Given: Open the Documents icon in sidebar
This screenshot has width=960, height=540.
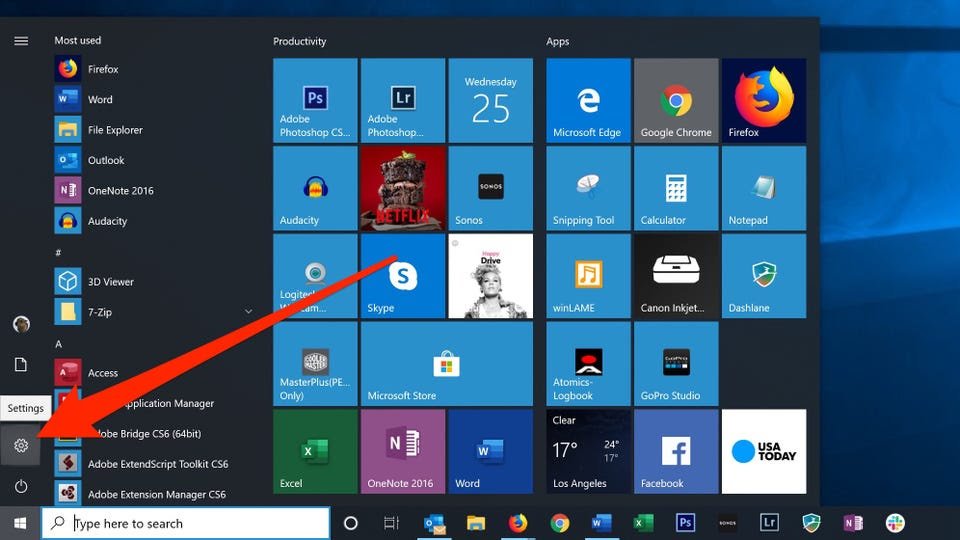Looking at the screenshot, I should 21,365.
